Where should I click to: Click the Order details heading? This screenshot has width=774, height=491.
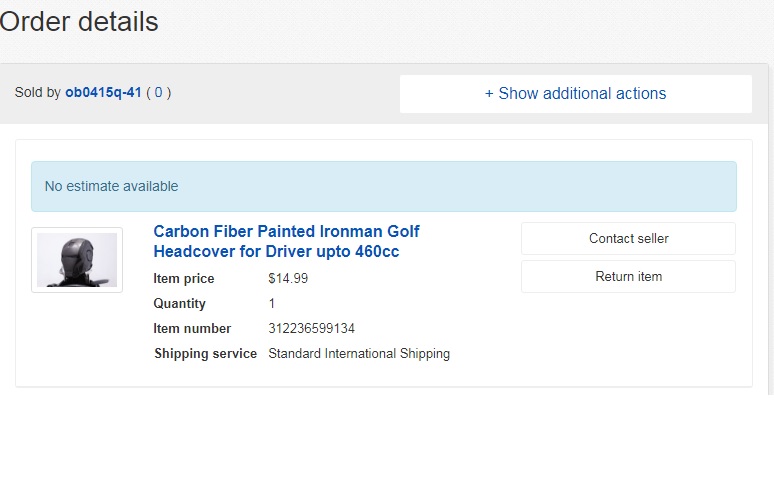(79, 21)
